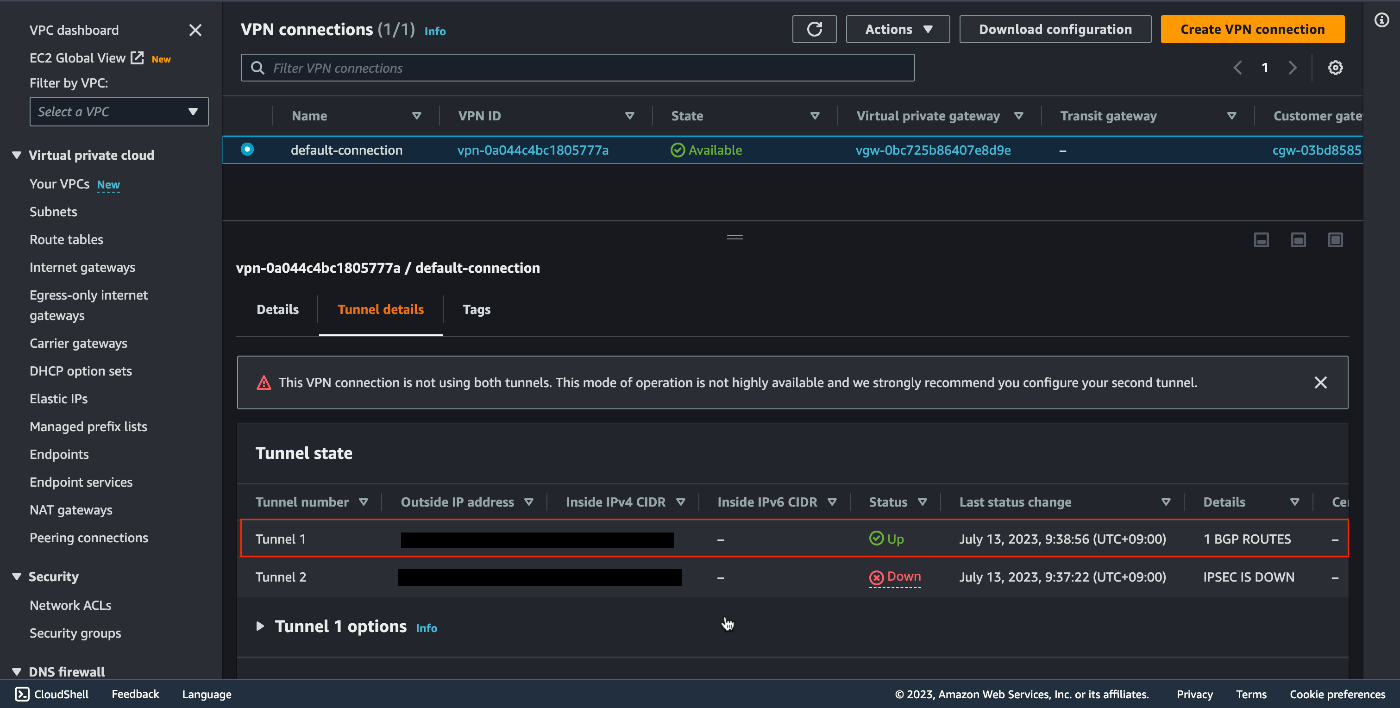Open Info link beside Tunnel 1 options
This screenshot has width=1400, height=708.
tap(427, 628)
